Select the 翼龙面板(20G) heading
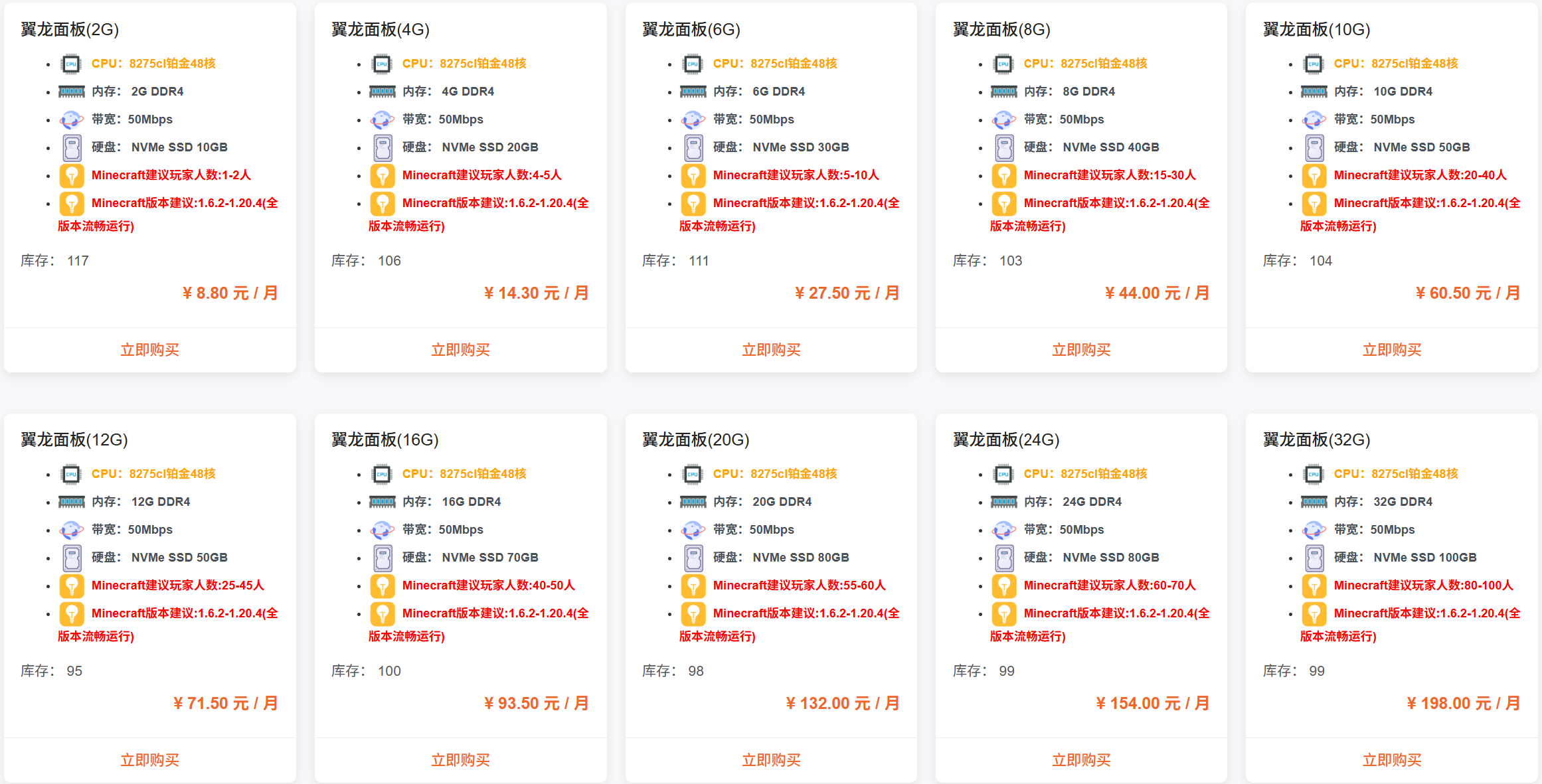This screenshot has height=784, width=1542. tap(695, 440)
